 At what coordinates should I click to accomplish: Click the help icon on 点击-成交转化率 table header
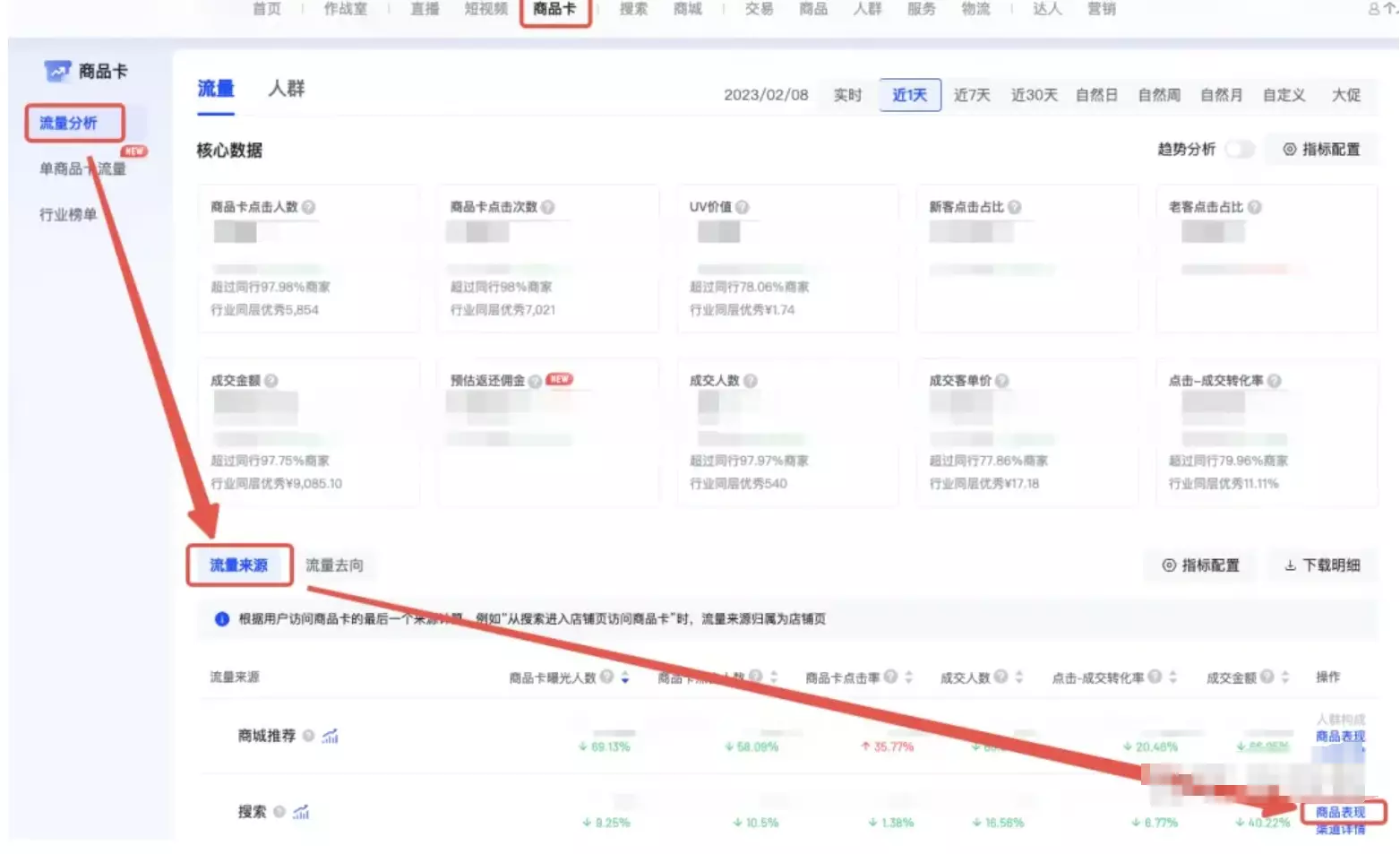(1155, 677)
